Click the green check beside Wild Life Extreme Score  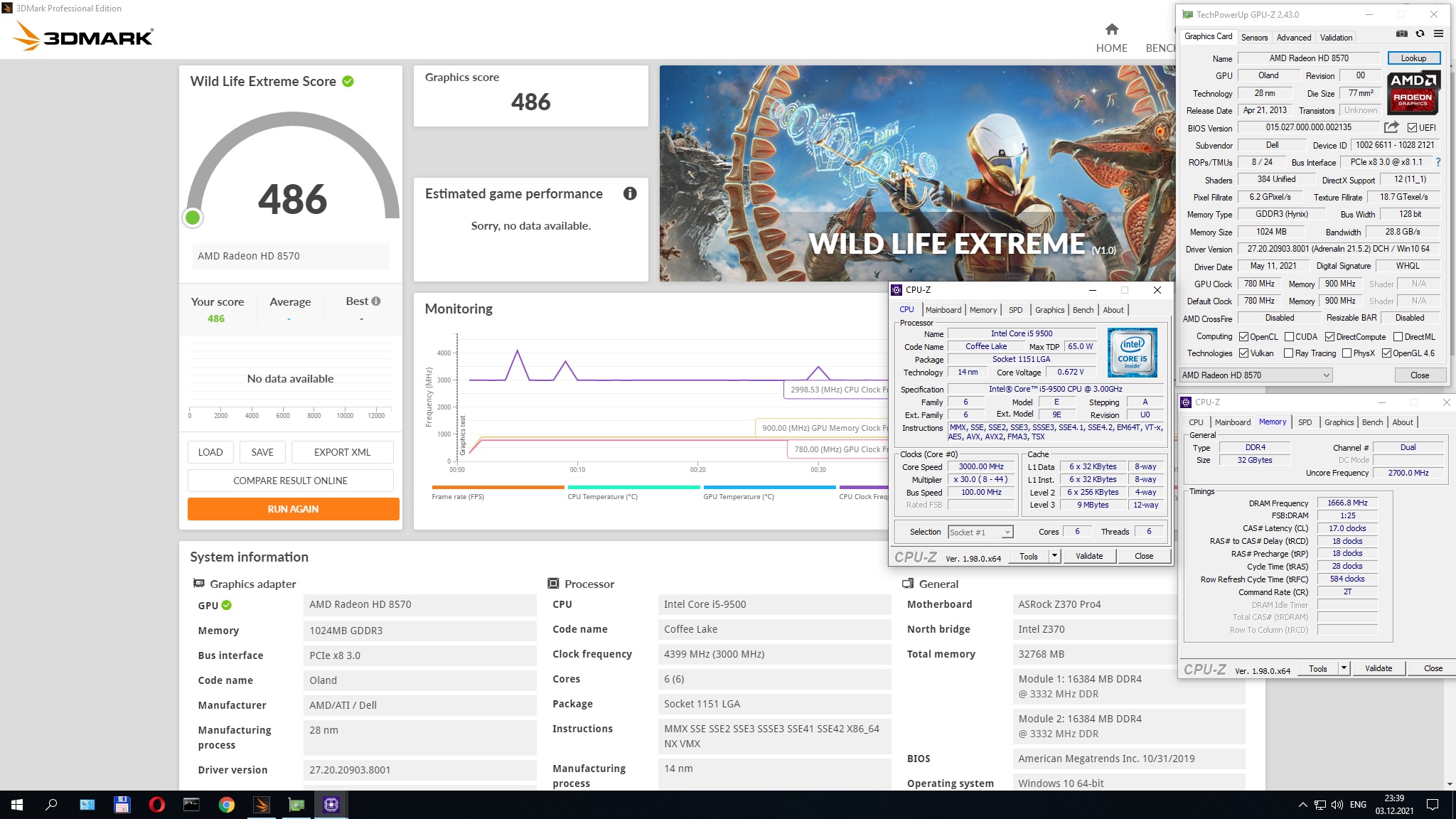coord(348,81)
